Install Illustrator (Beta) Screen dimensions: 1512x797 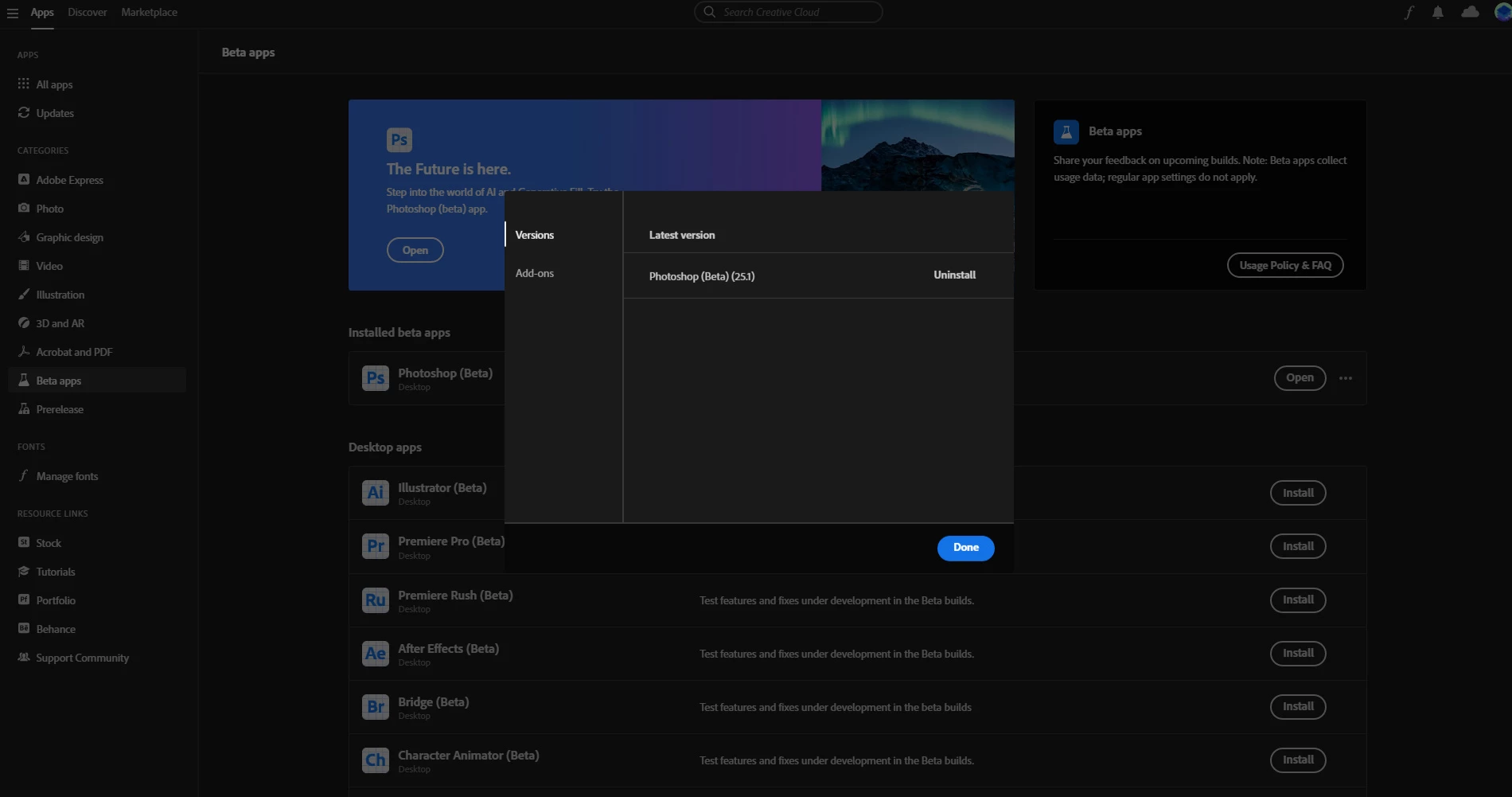[x=1298, y=493]
